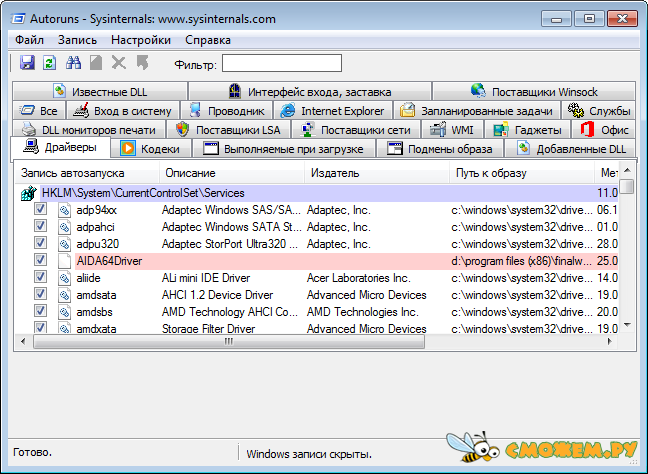Click the file icon of aliide
The width and height of the screenshot is (648, 474).
click(x=64, y=278)
